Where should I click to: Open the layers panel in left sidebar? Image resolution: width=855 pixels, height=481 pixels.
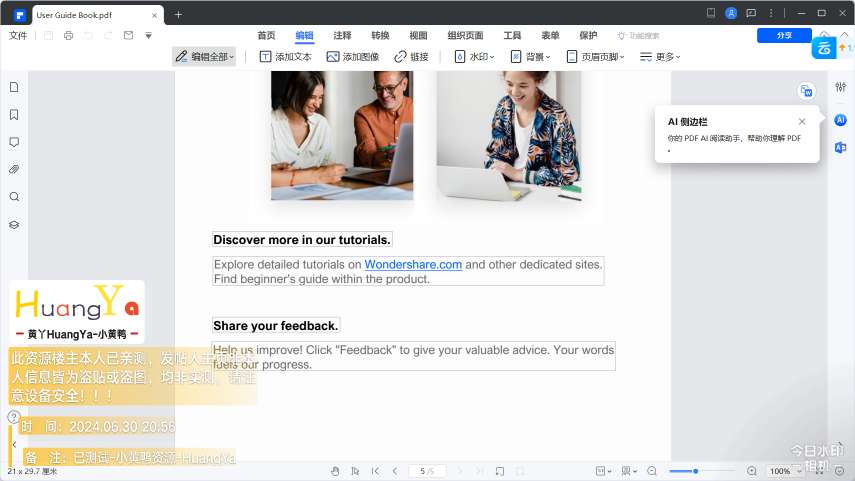[14, 225]
